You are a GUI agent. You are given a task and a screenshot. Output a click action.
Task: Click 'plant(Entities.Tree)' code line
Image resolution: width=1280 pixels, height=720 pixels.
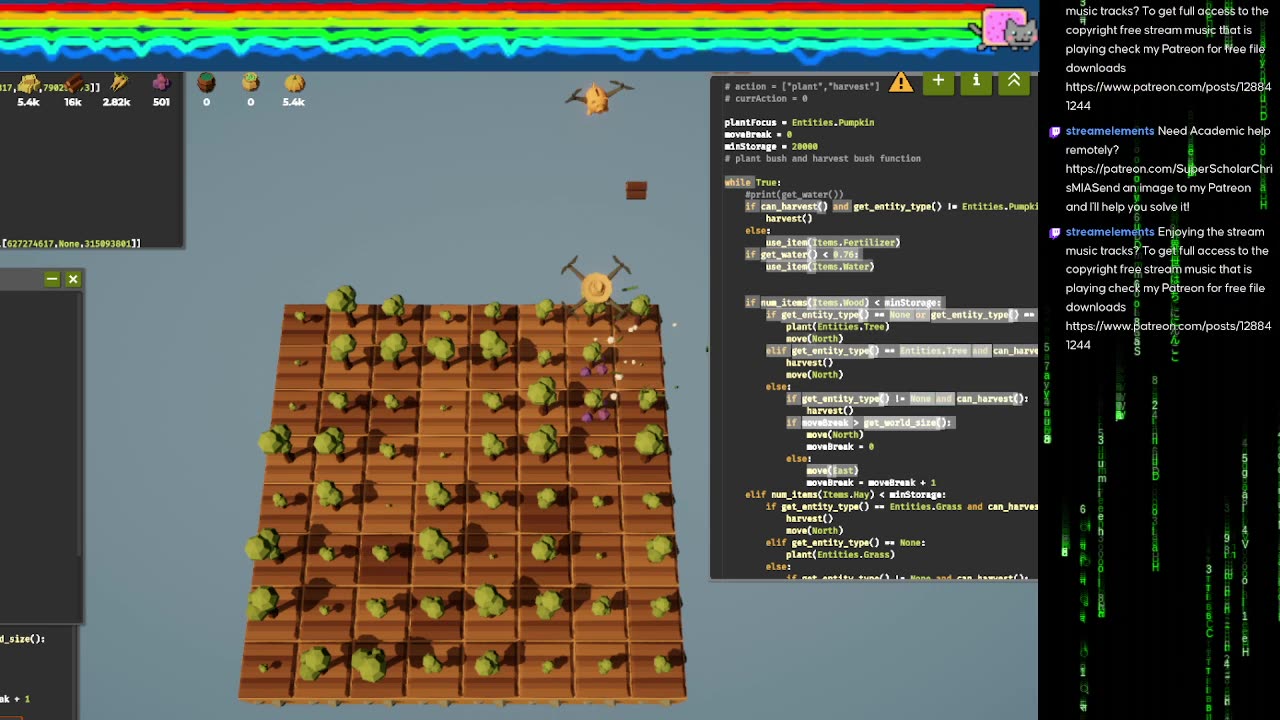pyautogui.click(x=837, y=326)
